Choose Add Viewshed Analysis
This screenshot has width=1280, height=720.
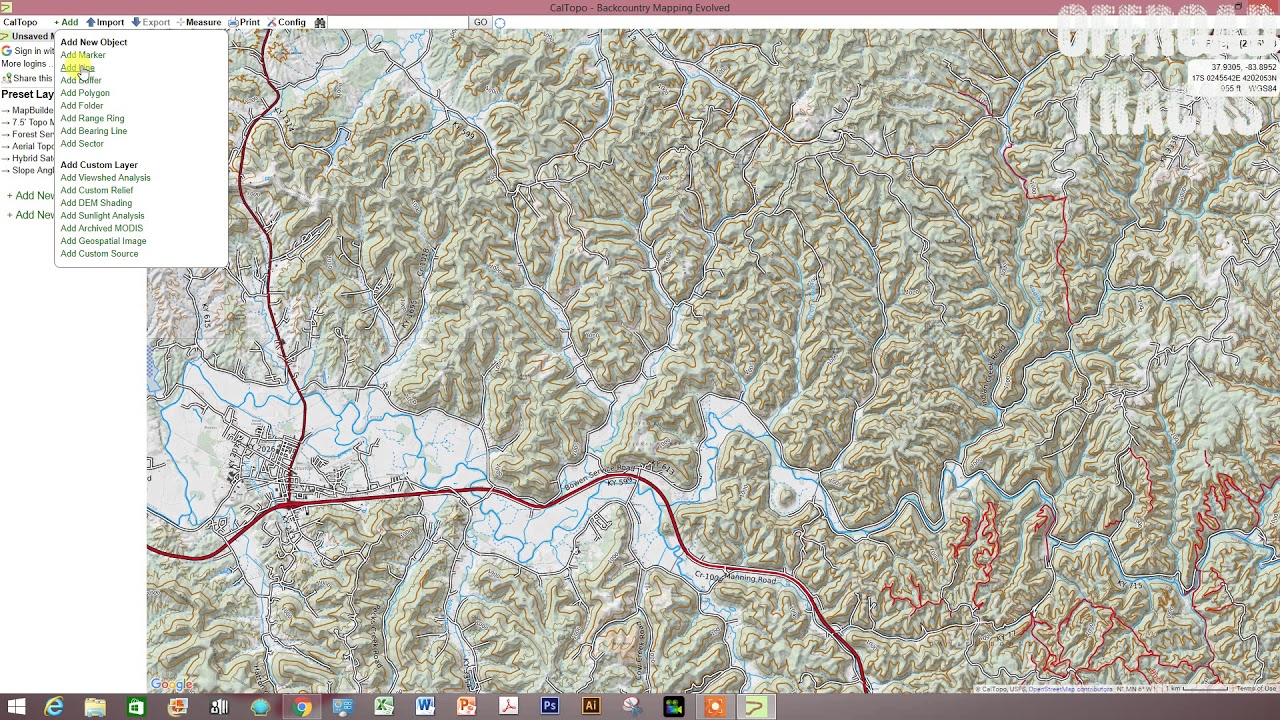point(105,178)
